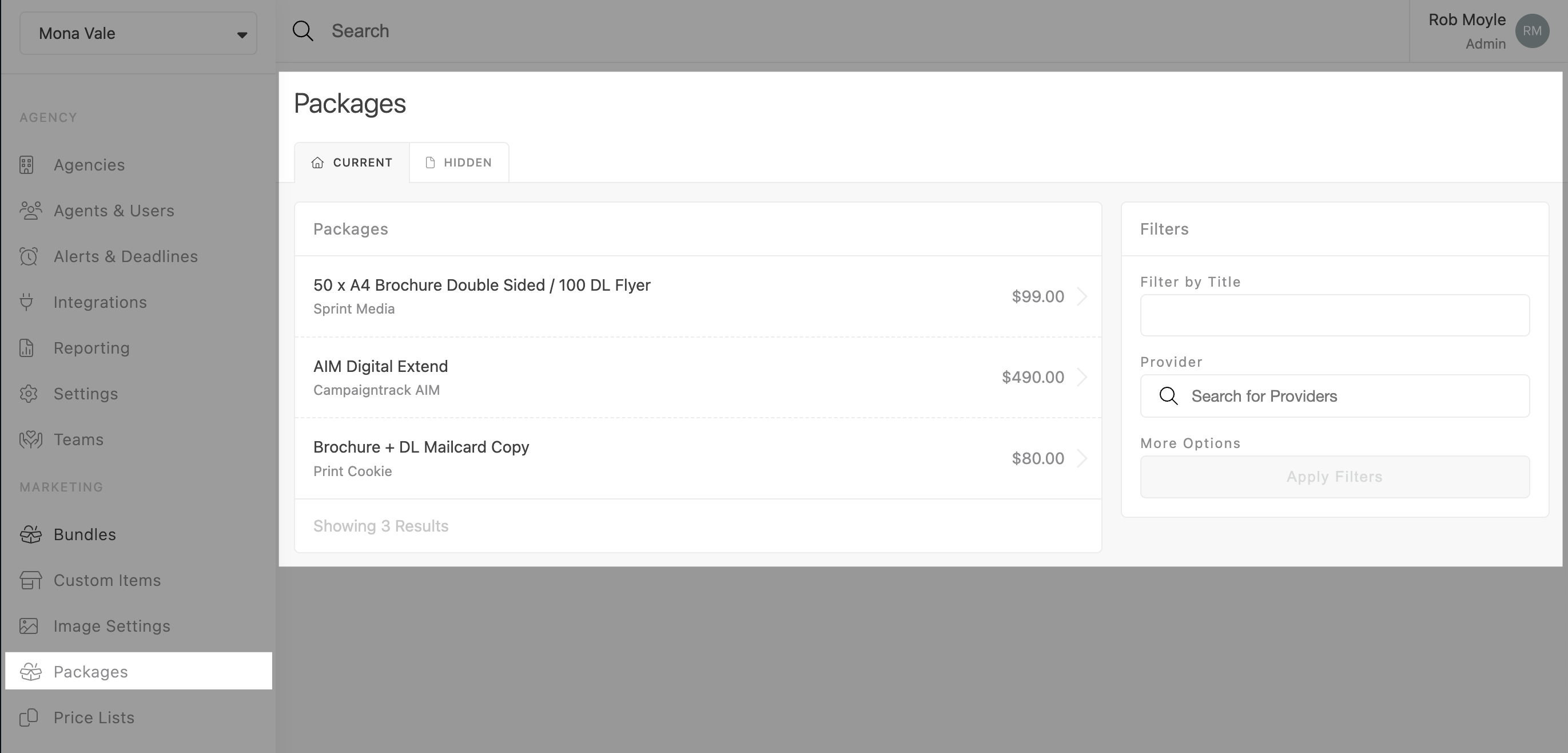Click the Agencies building icon
Image resolution: width=1568 pixels, height=753 pixels.
[x=27, y=165]
